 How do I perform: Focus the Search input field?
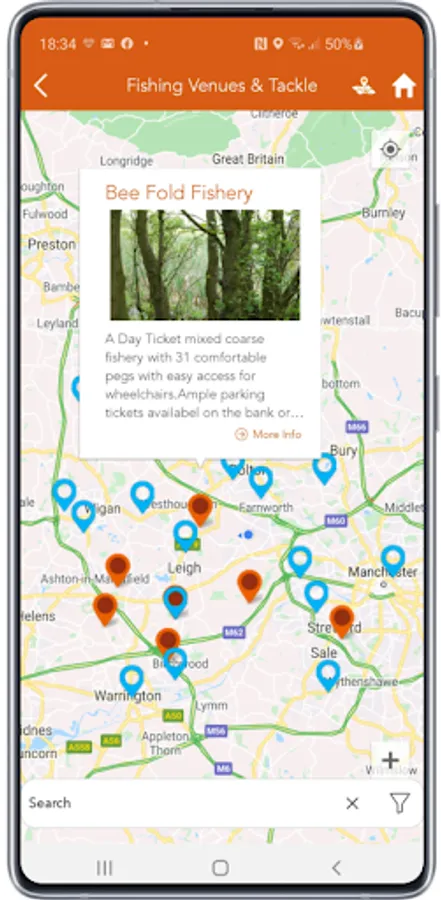point(178,803)
